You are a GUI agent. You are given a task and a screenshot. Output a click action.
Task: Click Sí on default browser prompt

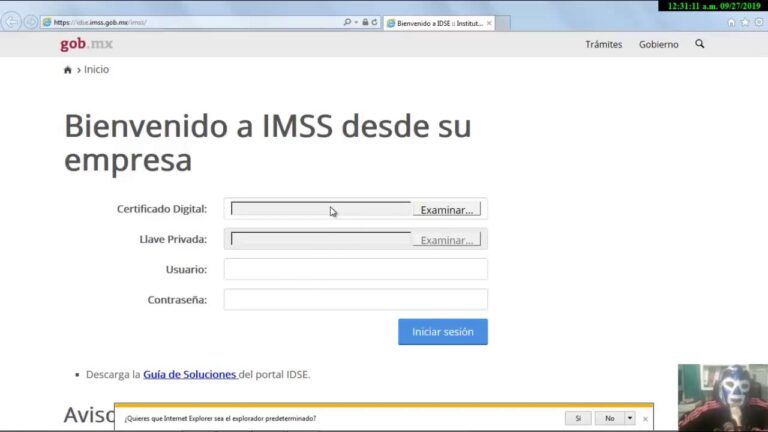[577, 418]
